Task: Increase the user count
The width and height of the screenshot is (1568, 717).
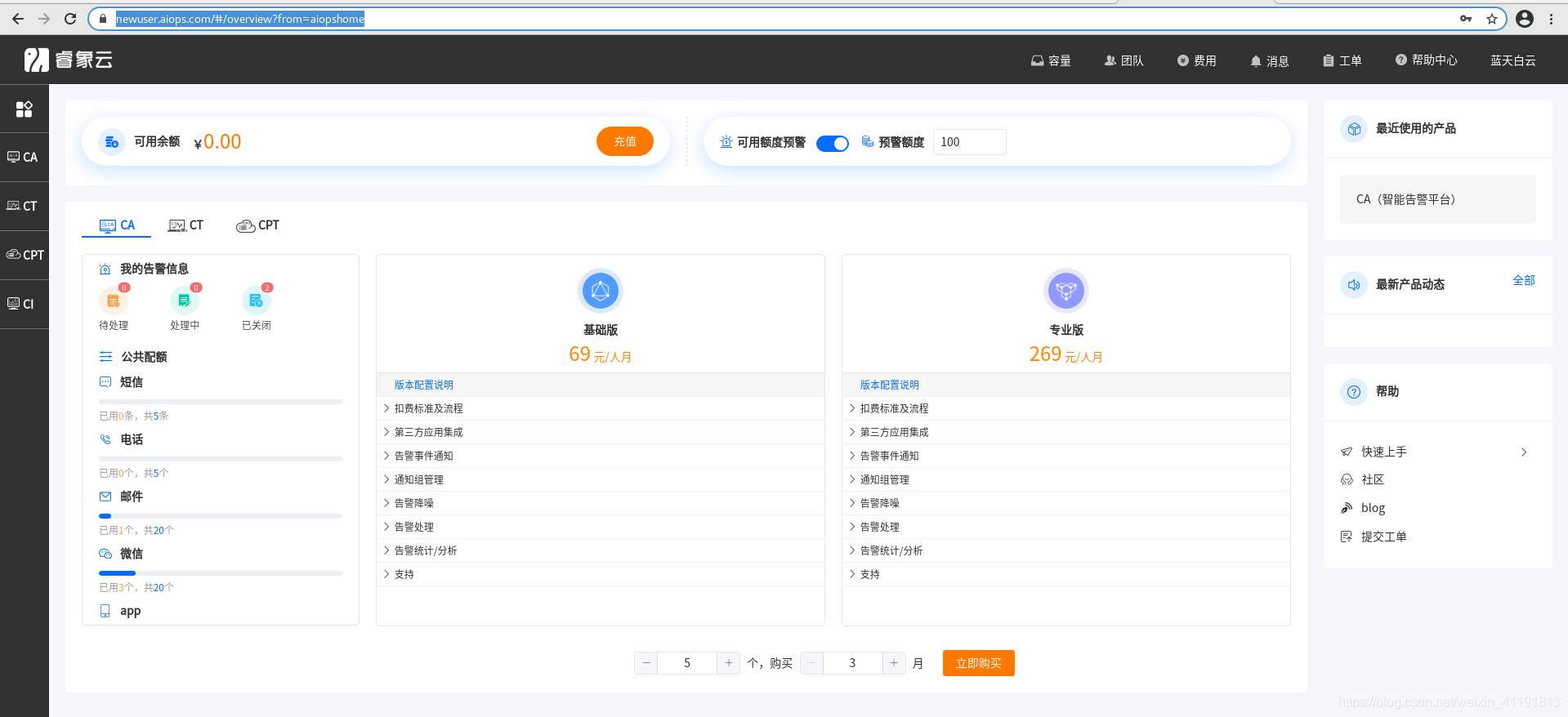Action: [729, 663]
